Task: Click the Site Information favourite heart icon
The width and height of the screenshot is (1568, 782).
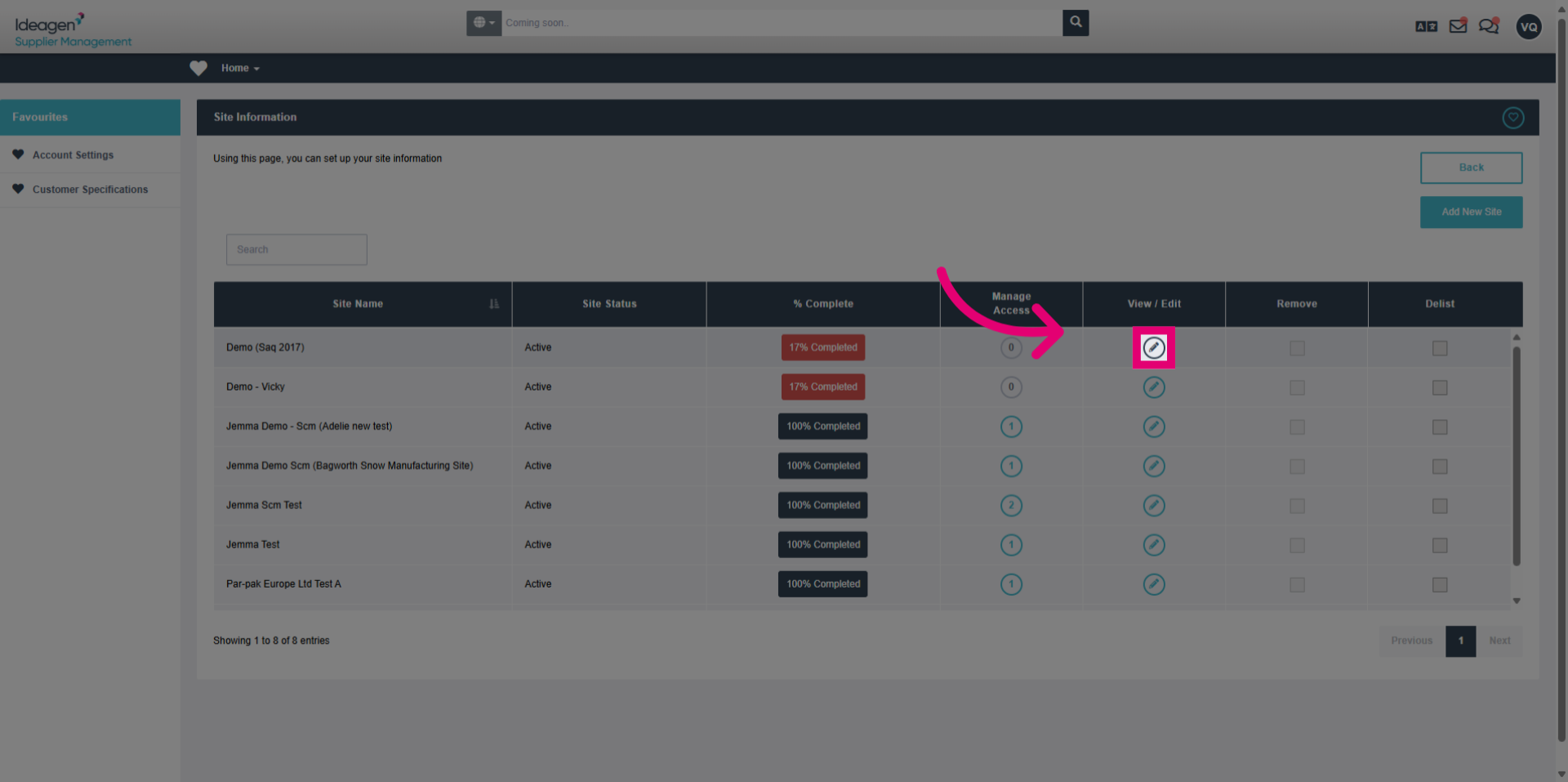Action: point(1512,118)
